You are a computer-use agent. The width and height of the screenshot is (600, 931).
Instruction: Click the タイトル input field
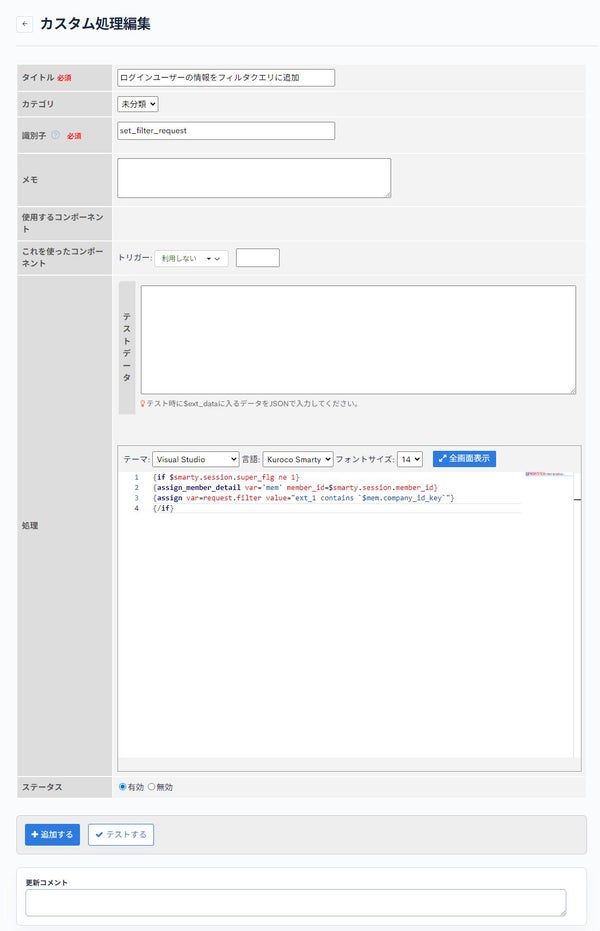pos(226,78)
